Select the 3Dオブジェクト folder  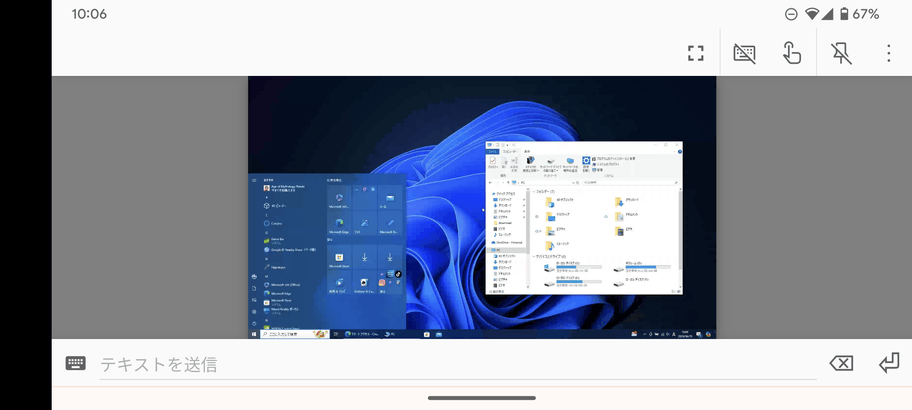pyautogui.click(x=560, y=202)
